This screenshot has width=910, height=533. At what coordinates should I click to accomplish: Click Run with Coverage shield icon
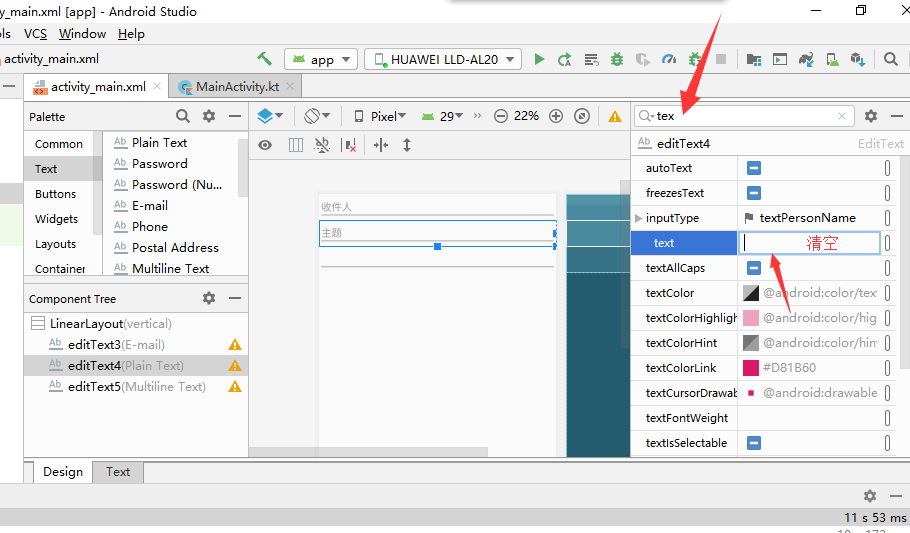[642, 59]
